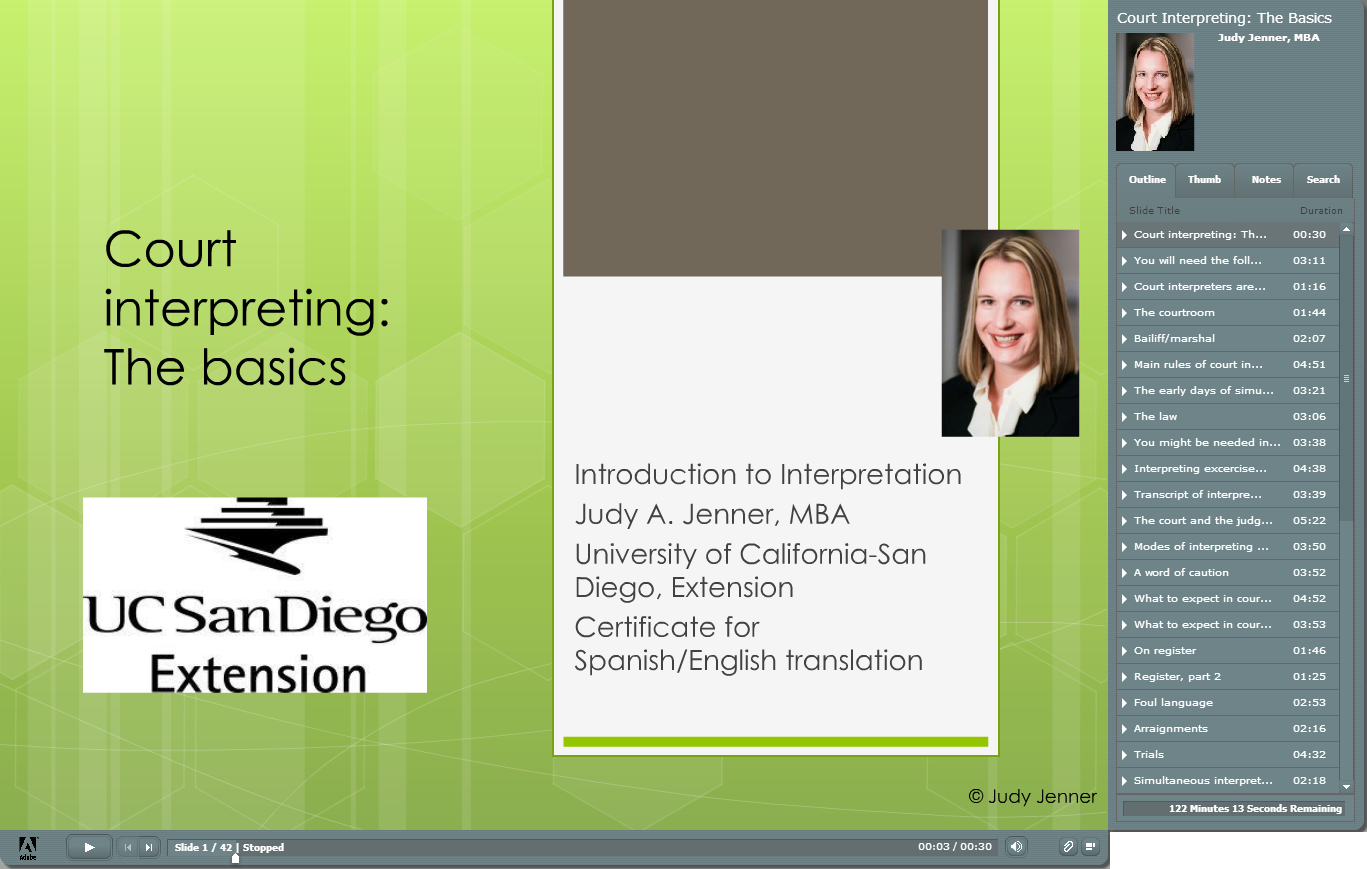
Task: Click '122 Minutes 13 Seconds Remaining' status
Action: [1255, 808]
